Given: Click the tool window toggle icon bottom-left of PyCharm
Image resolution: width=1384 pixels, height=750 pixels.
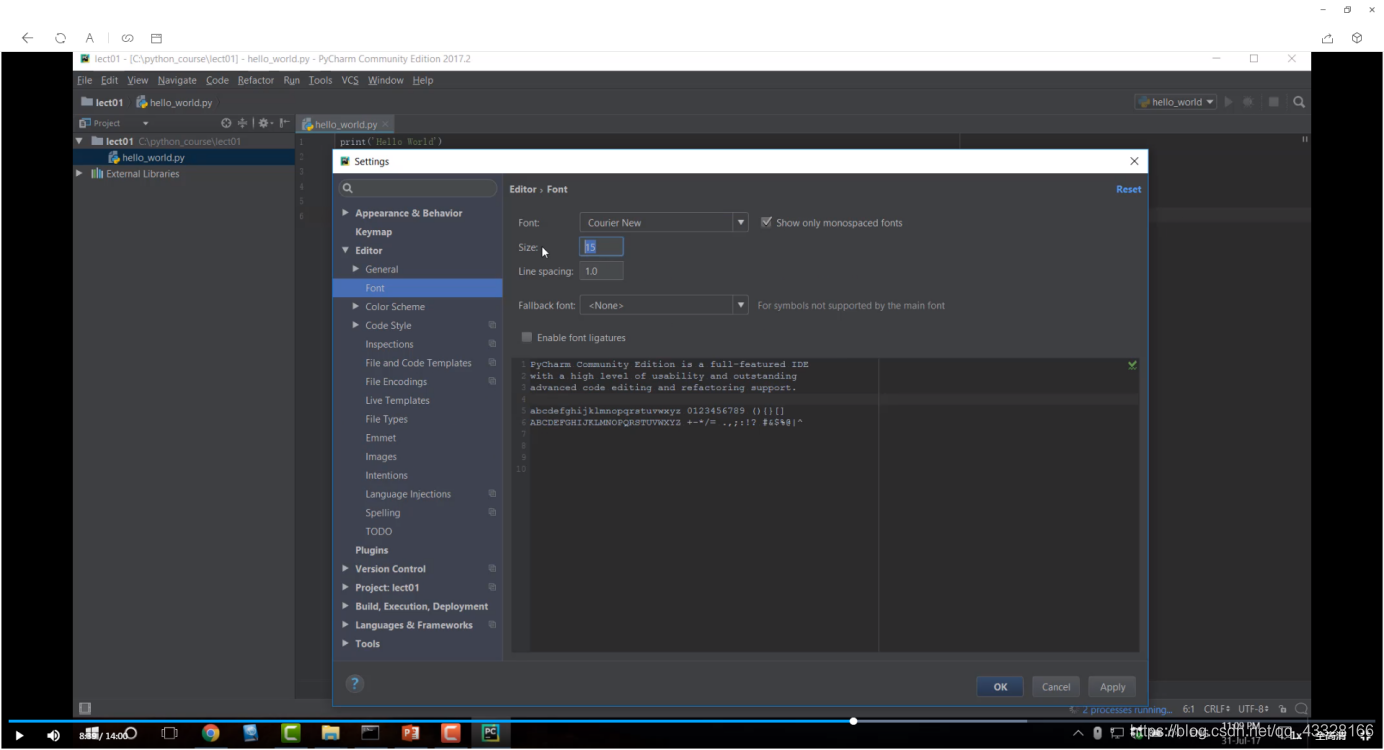Looking at the screenshot, I should 85,708.
